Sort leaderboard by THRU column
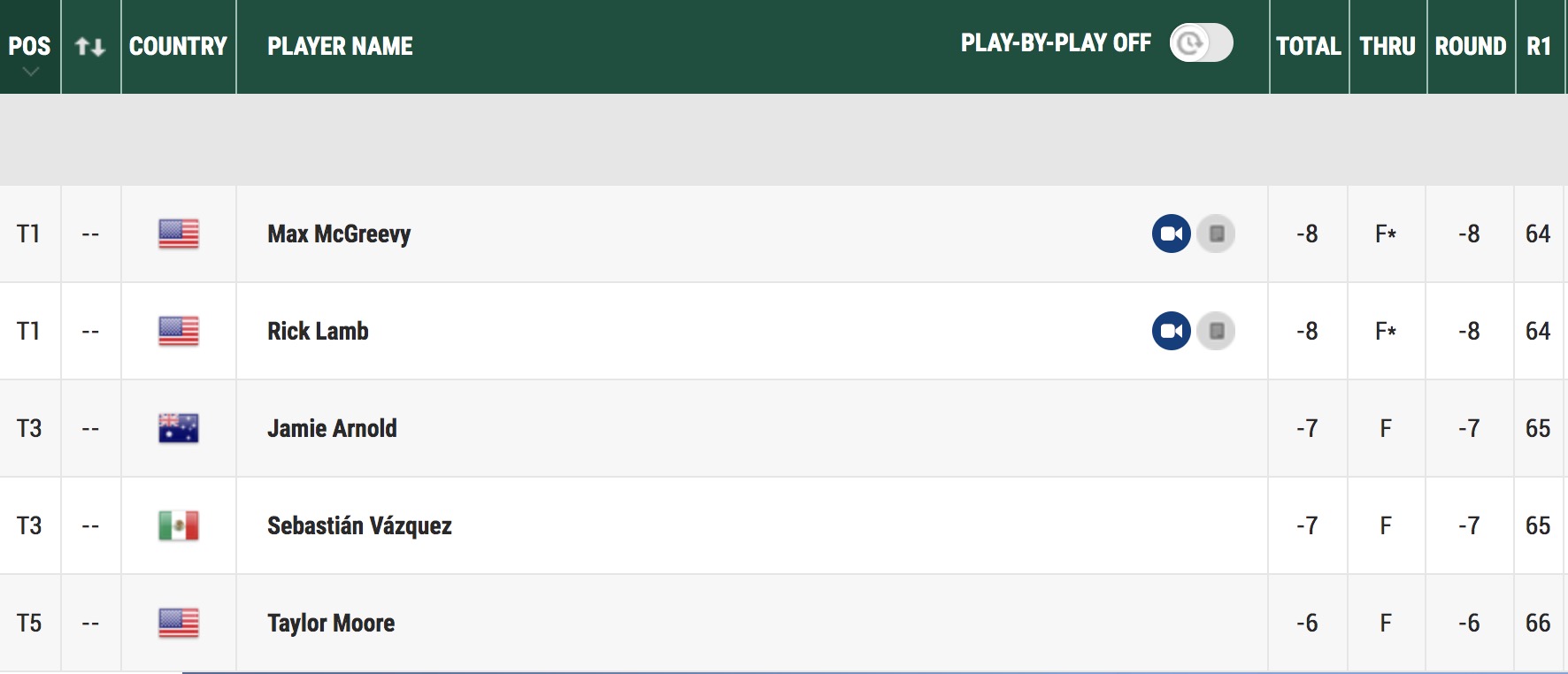1568x674 pixels. 1387,46
